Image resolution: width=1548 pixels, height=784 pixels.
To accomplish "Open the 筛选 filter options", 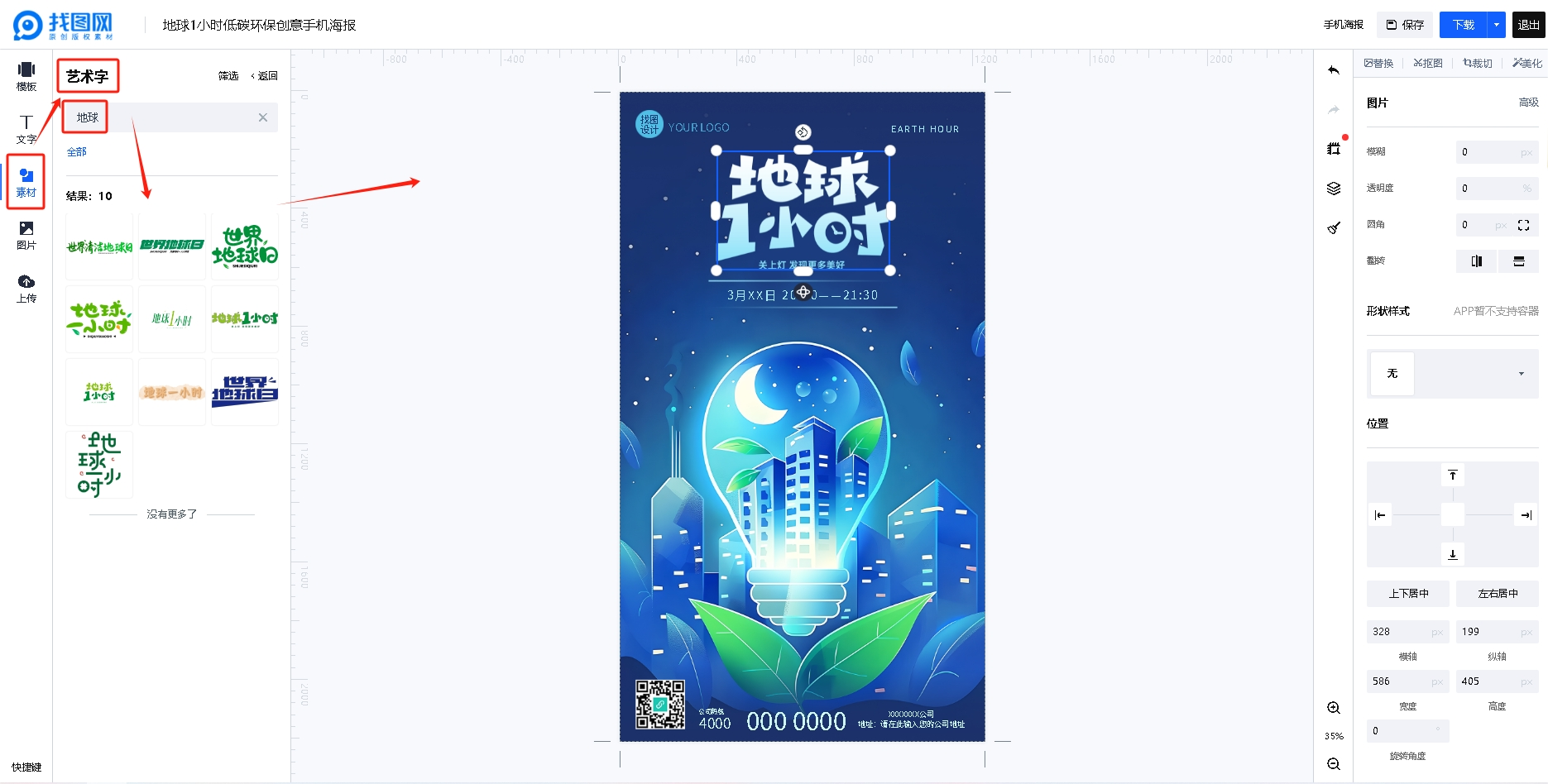I will click(228, 76).
